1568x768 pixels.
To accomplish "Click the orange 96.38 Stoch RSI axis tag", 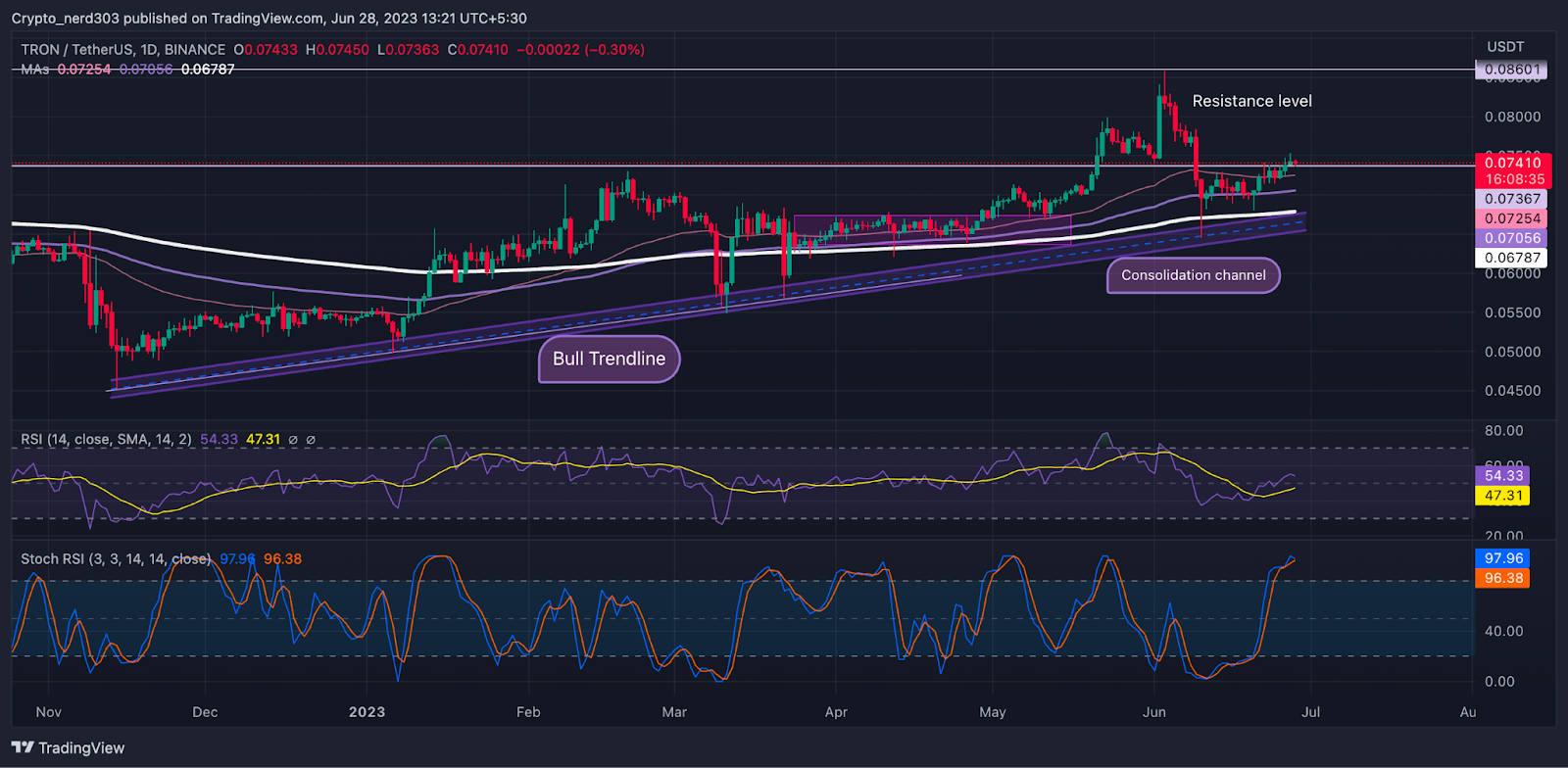I will [1502, 578].
